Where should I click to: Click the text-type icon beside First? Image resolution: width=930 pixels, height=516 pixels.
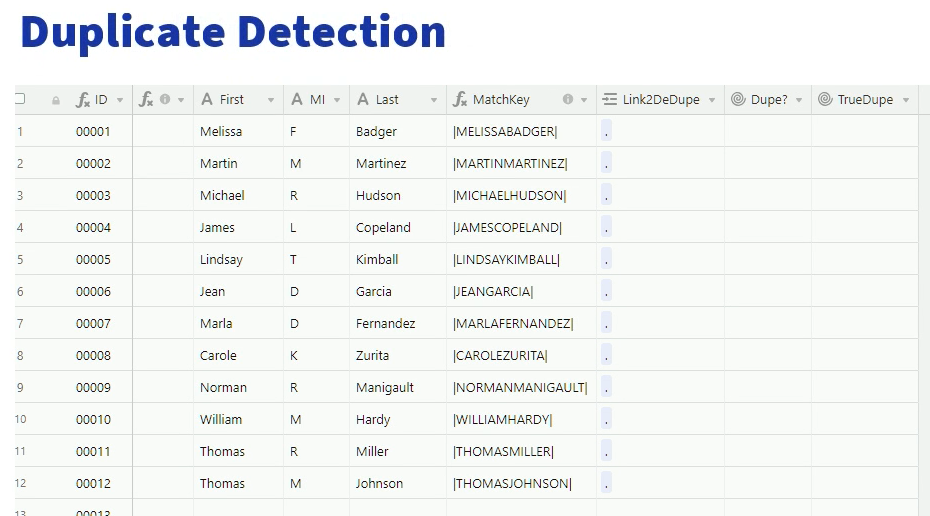[x=206, y=99]
